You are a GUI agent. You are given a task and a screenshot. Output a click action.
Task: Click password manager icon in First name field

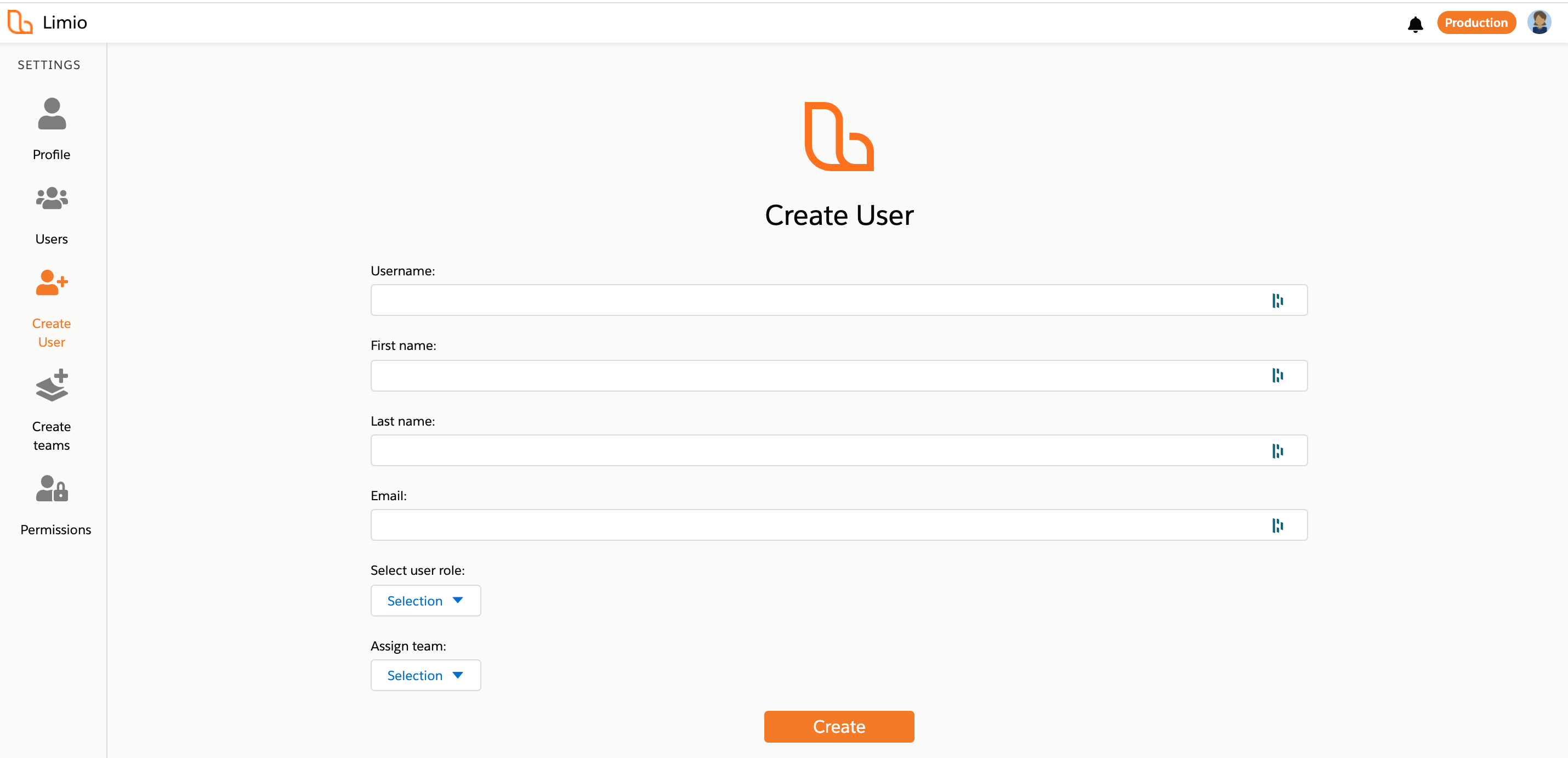(1277, 376)
